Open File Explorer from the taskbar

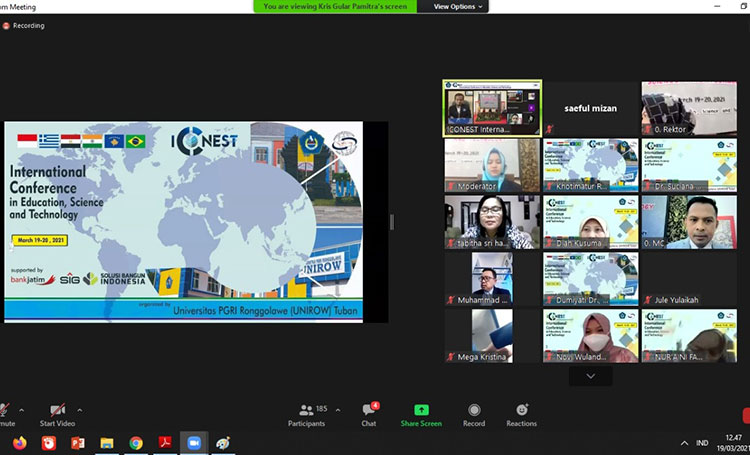107,443
